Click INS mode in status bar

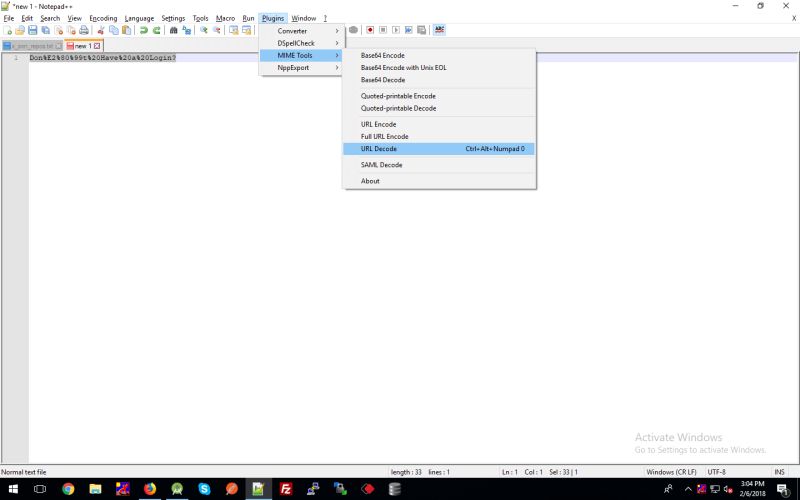[x=779, y=472]
